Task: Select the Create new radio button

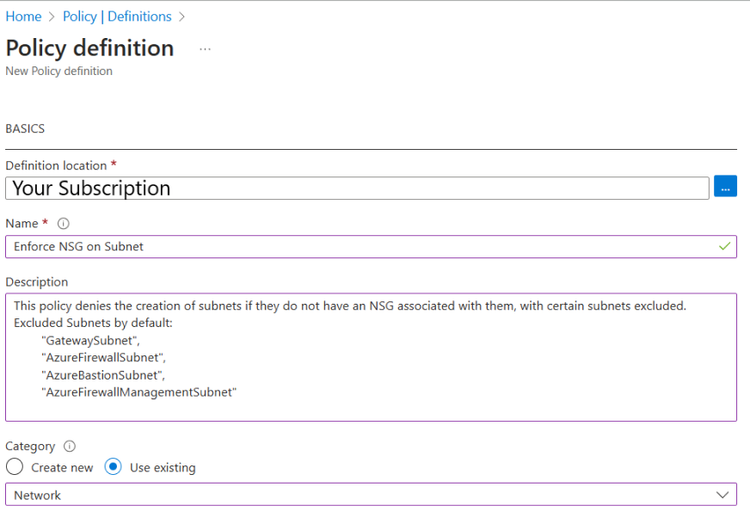Action: pos(14,467)
